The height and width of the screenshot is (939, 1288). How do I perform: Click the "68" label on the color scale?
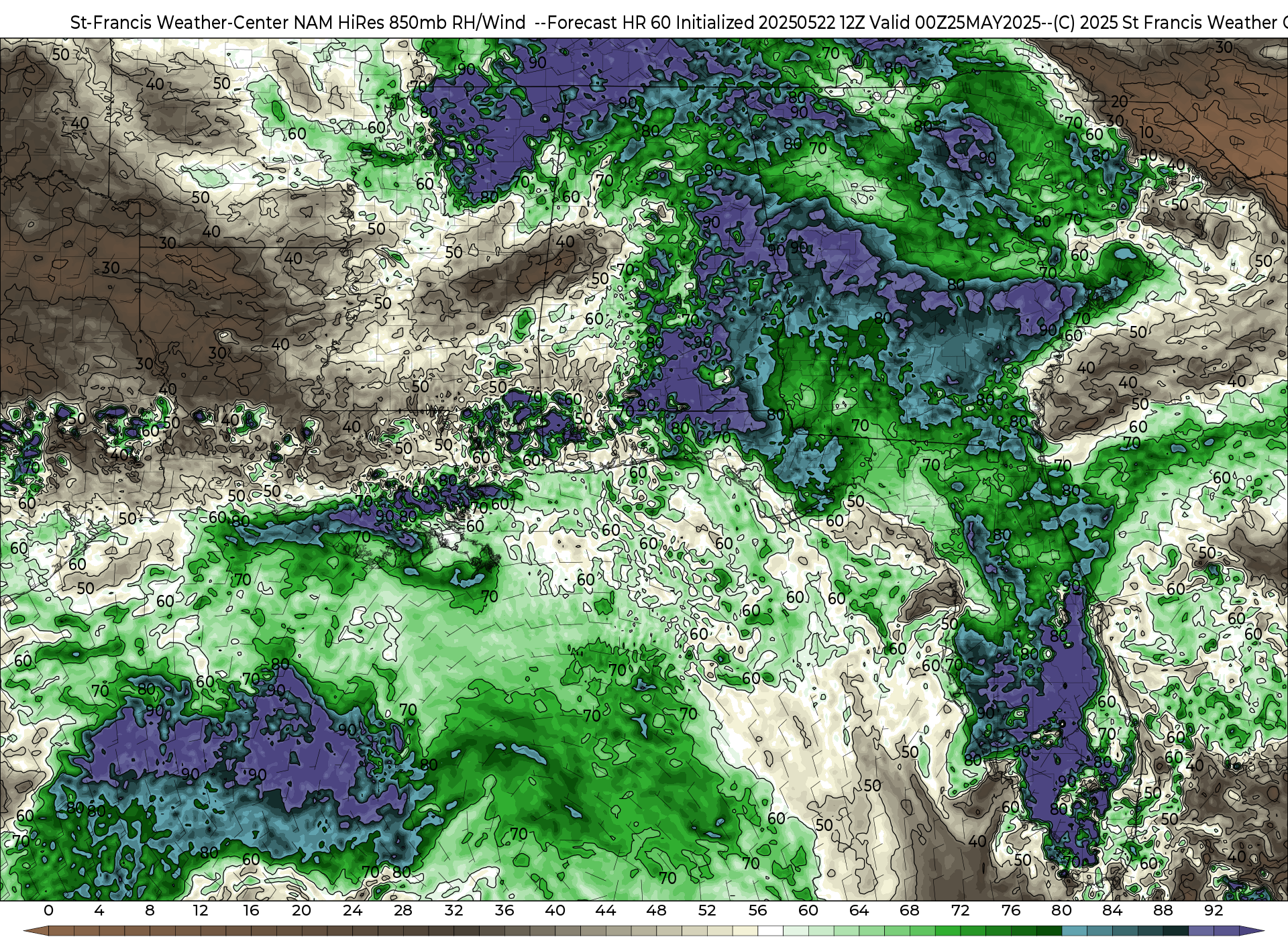click(910, 910)
